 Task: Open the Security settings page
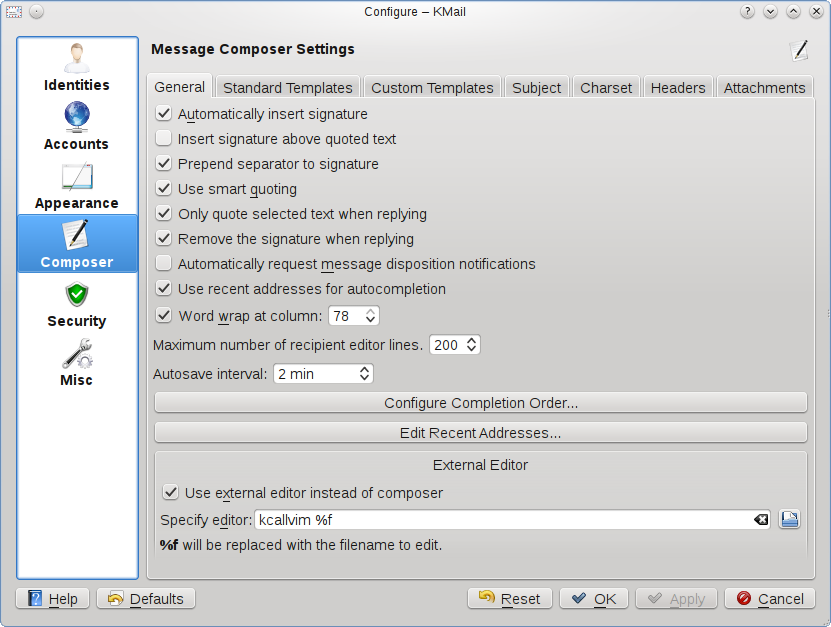pyautogui.click(x=77, y=304)
